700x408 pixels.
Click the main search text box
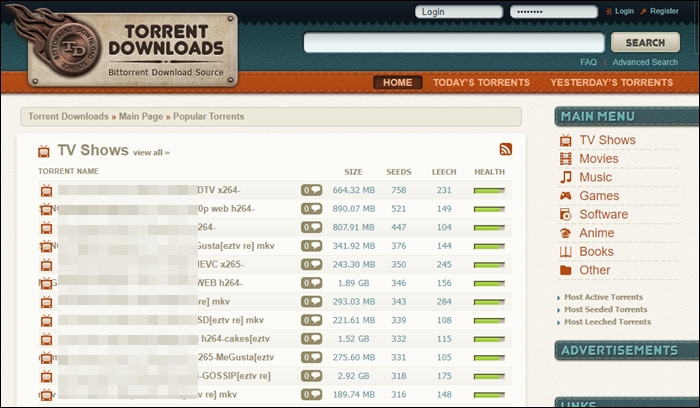tap(454, 42)
